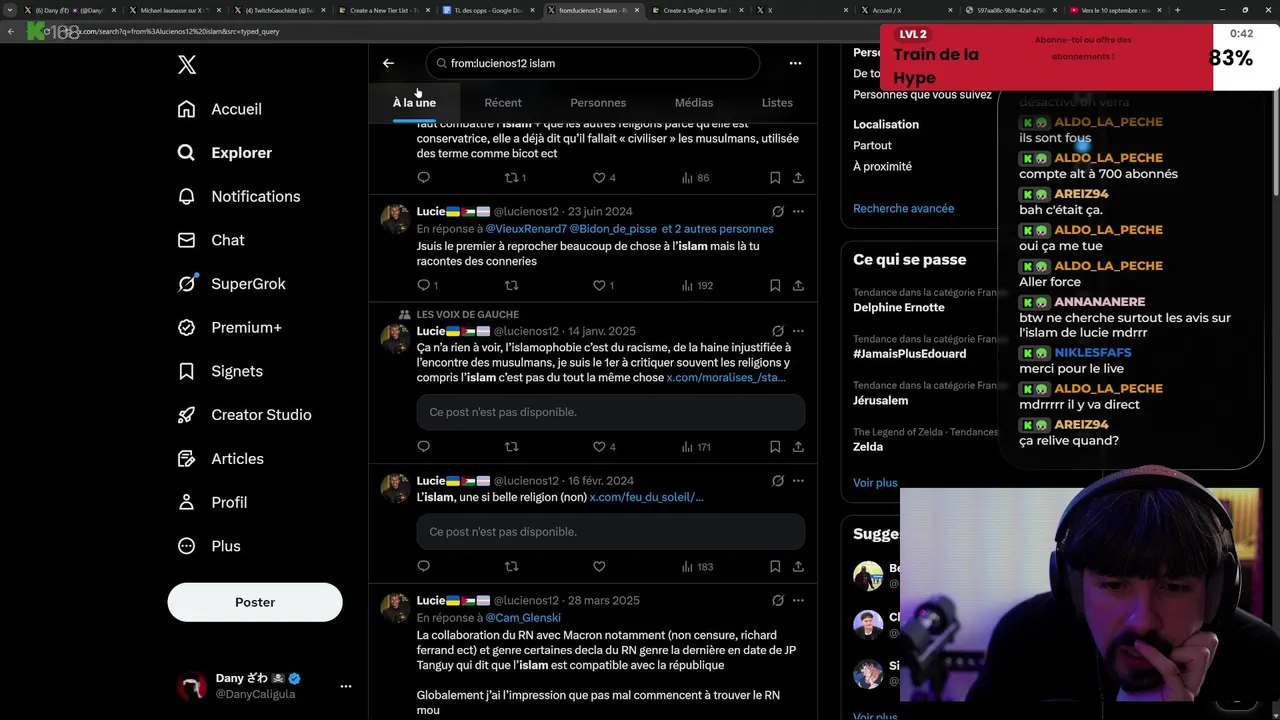Share the 16 févr. 2024 post
The width and height of the screenshot is (1280, 720).
798,566
